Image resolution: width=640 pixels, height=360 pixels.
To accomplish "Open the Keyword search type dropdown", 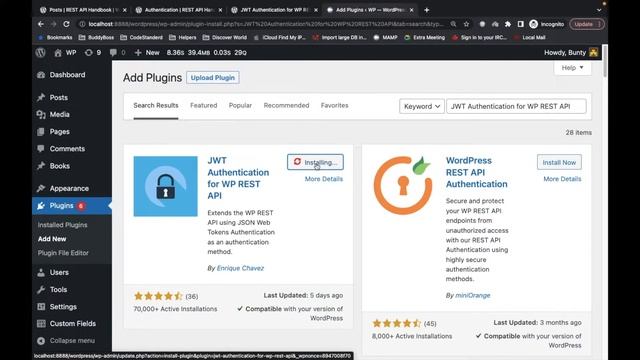I will (422, 106).
